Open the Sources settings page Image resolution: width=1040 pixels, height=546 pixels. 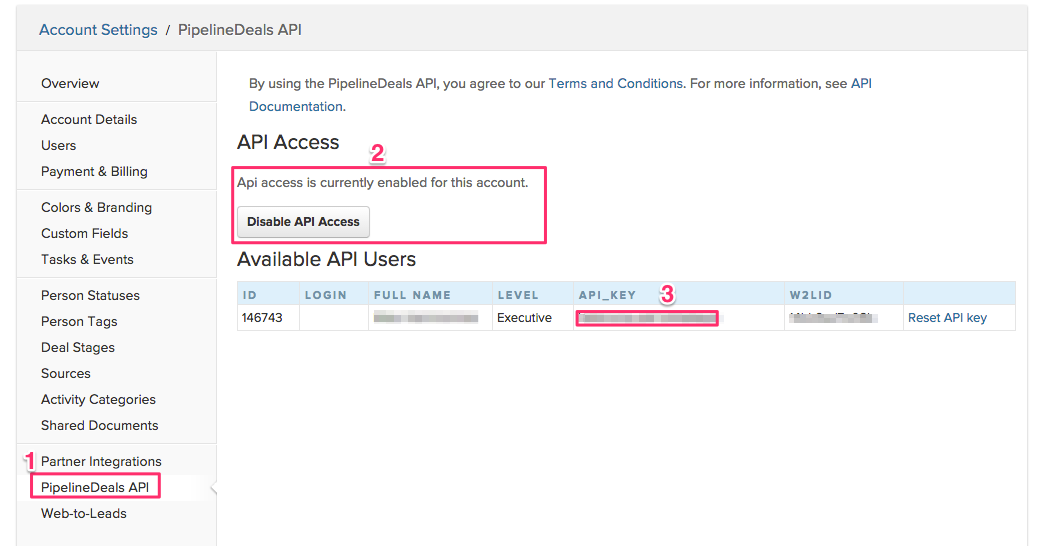click(x=66, y=374)
